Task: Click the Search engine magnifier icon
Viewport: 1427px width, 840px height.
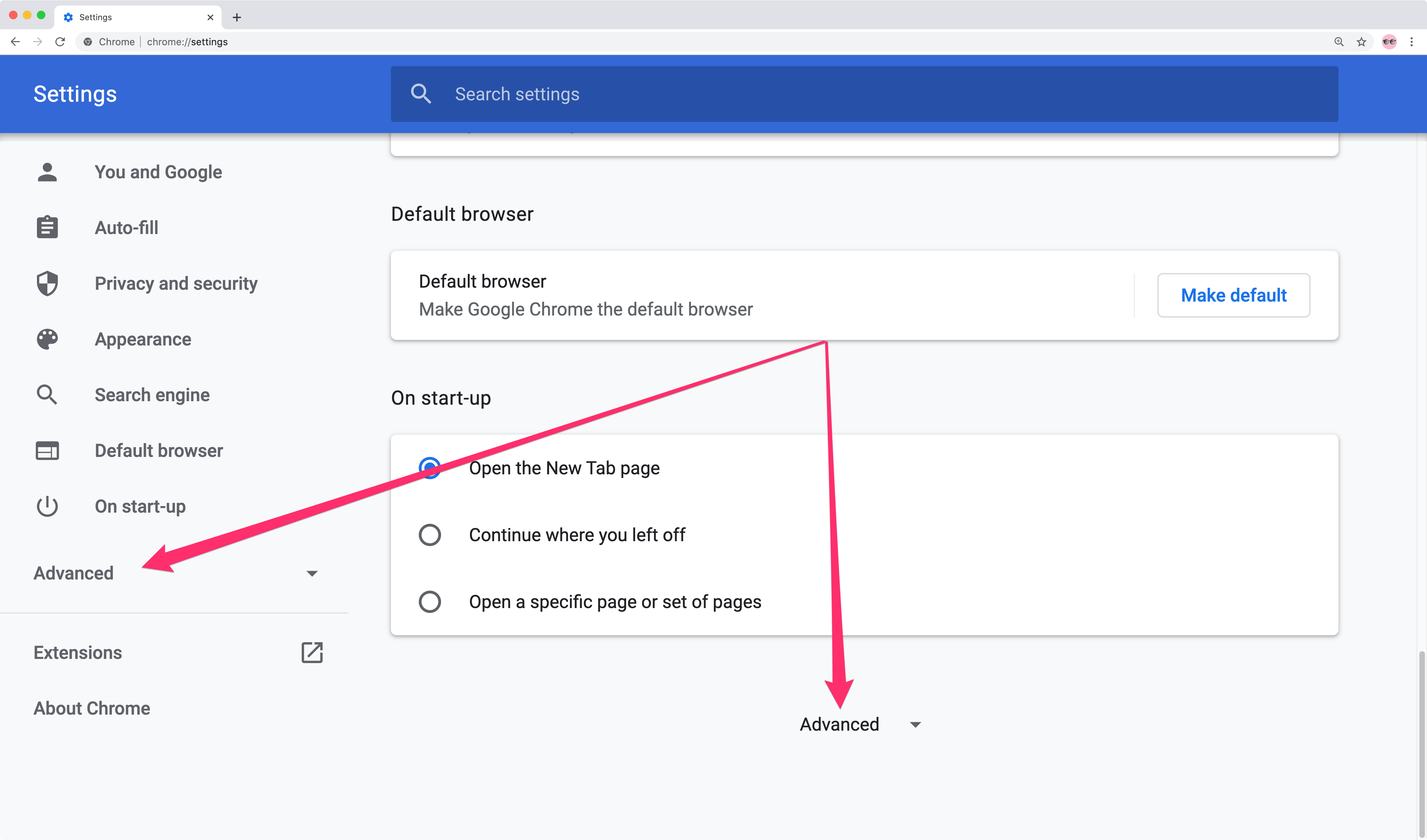Action: coord(47,395)
